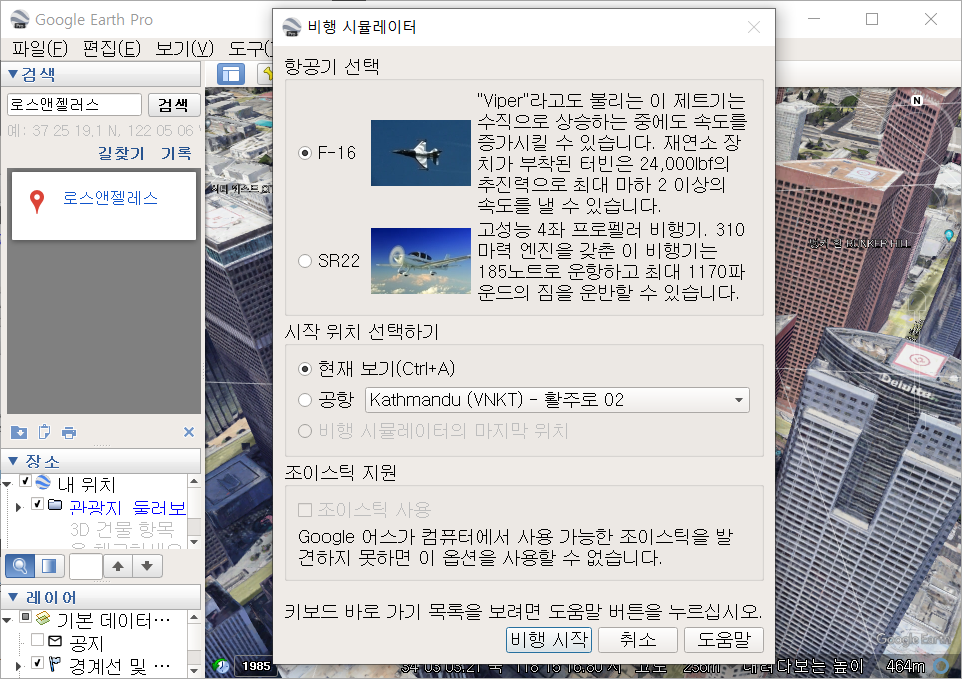Minimize the Google Earth Pro window
The image size is (962, 679).
[814, 19]
